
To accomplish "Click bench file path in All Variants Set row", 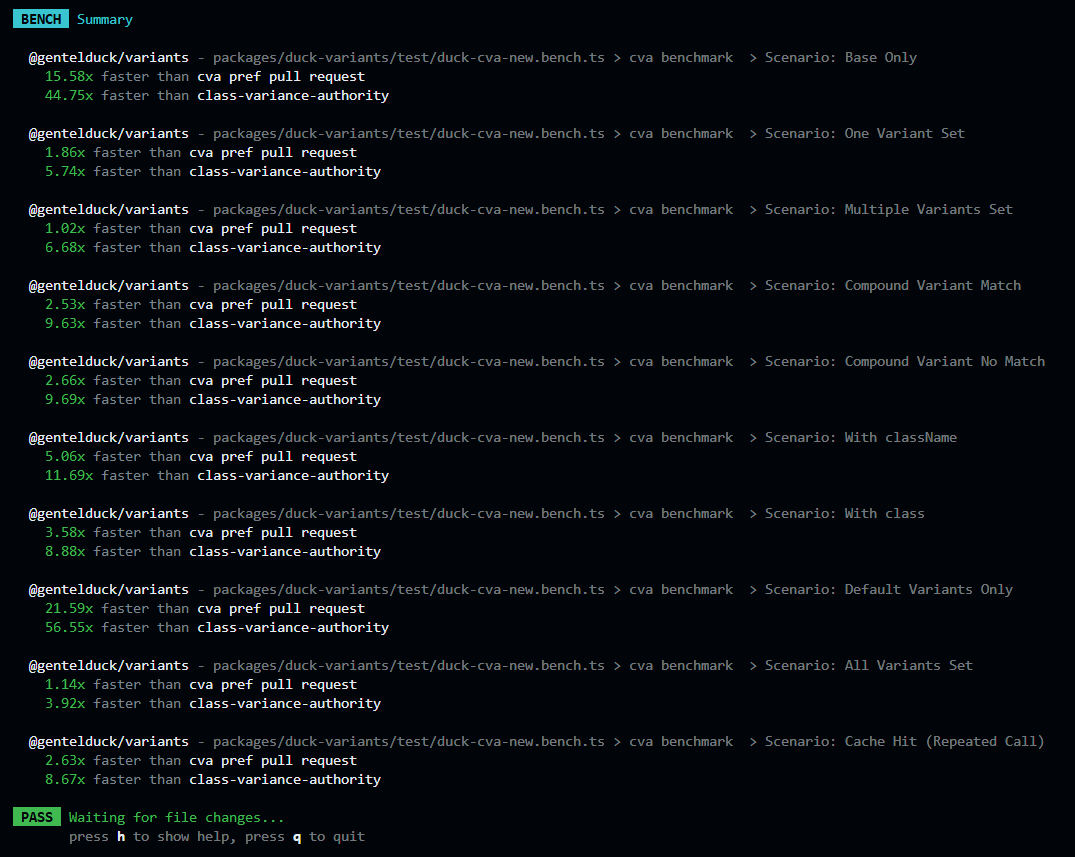I will [x=409, y=666].
